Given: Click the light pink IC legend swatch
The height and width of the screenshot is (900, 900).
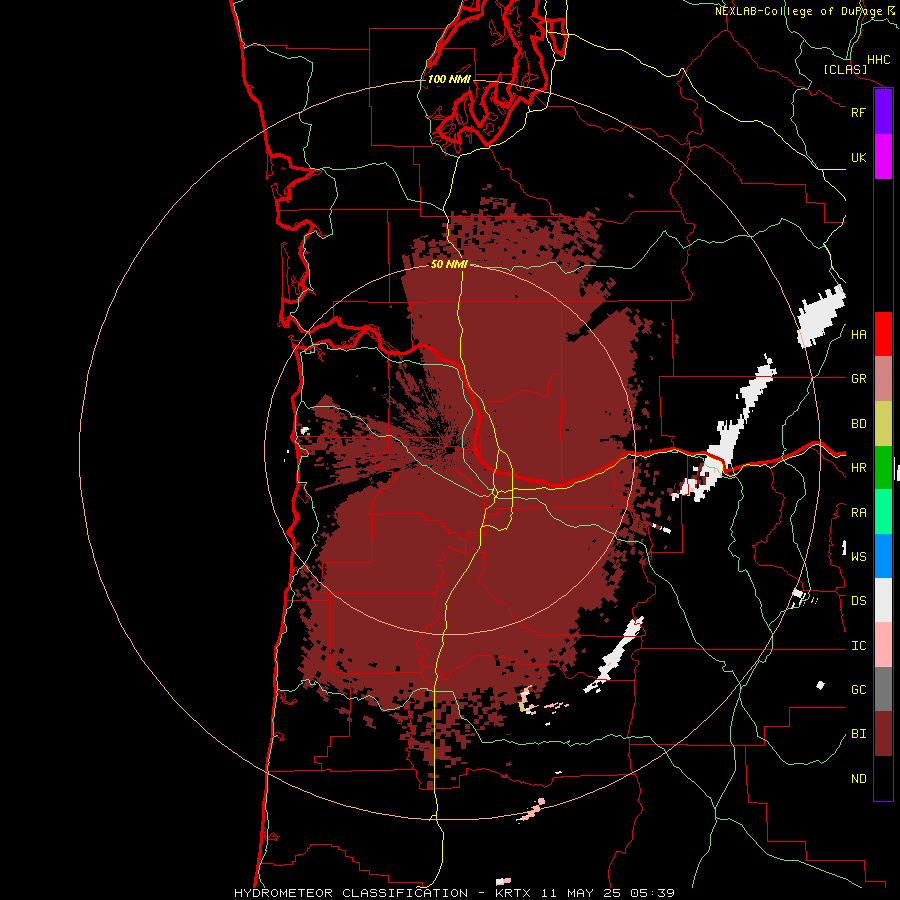Looking at the screenshot, I should [x=883, y=645].
